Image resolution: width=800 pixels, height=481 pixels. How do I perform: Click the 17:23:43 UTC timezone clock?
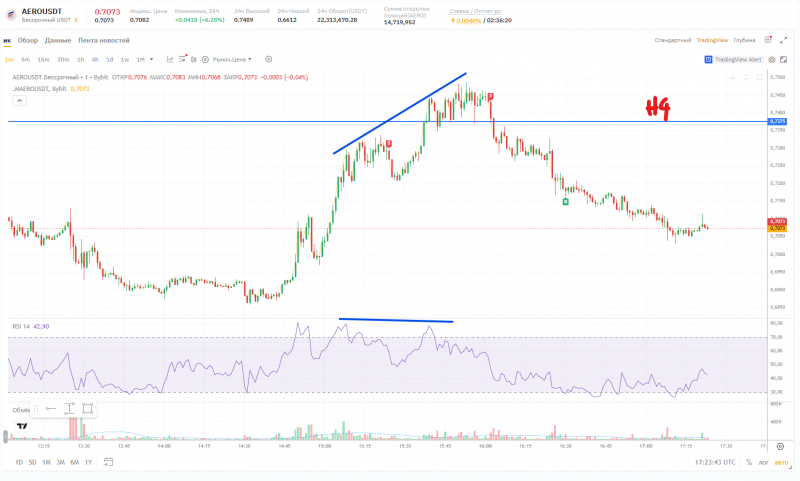tap(715, 462)
